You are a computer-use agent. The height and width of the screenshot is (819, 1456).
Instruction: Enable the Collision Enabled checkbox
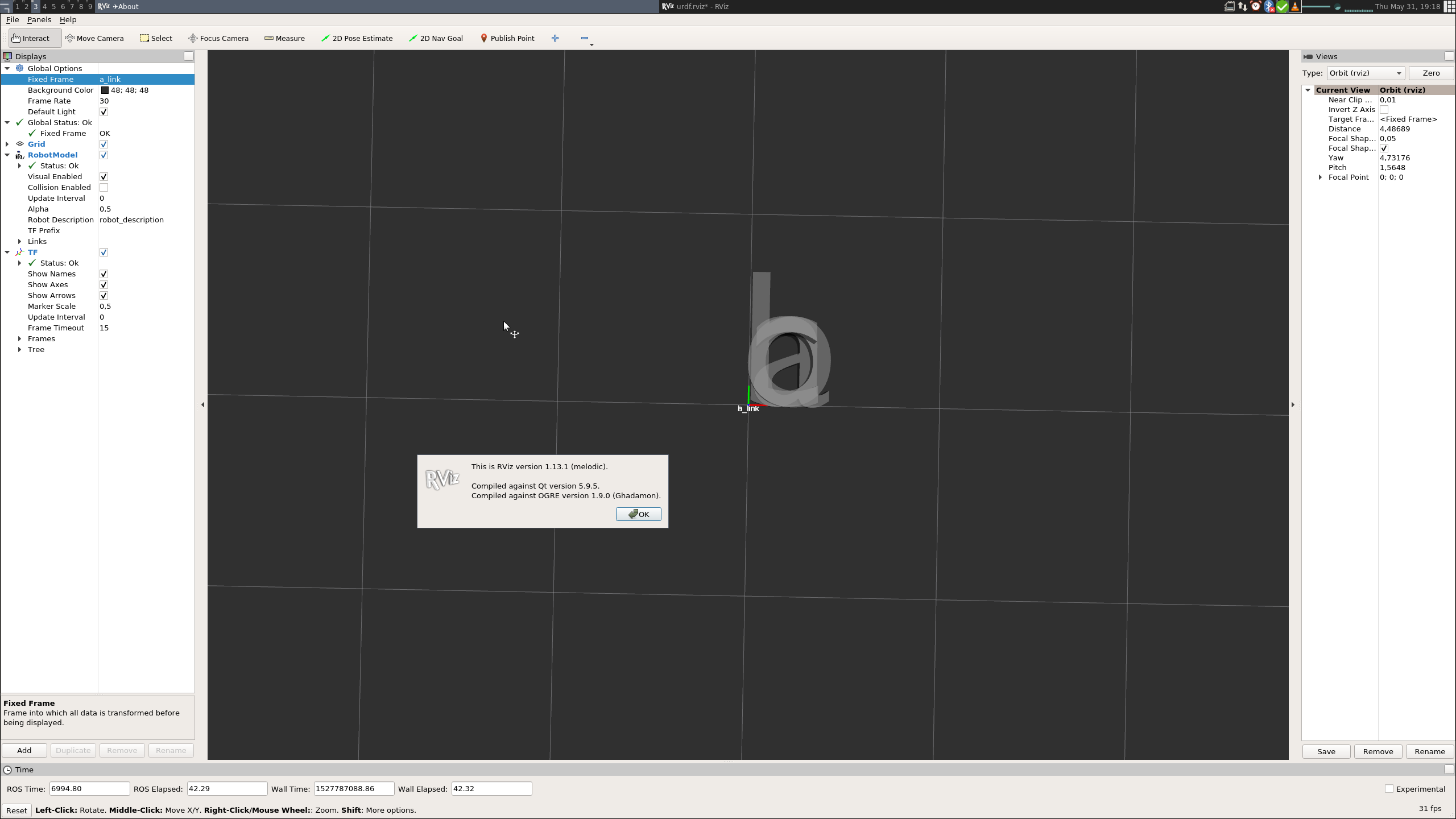[104, 187]
